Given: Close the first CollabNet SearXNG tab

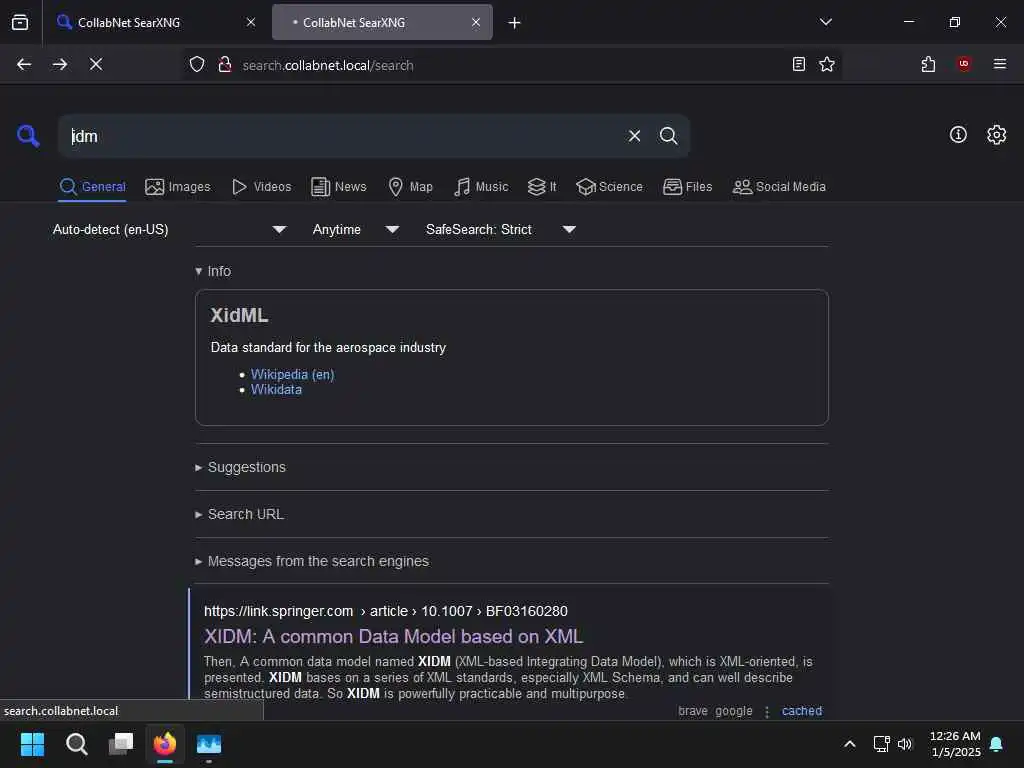Looking at the screenshot, I should (x=251, y=22).
